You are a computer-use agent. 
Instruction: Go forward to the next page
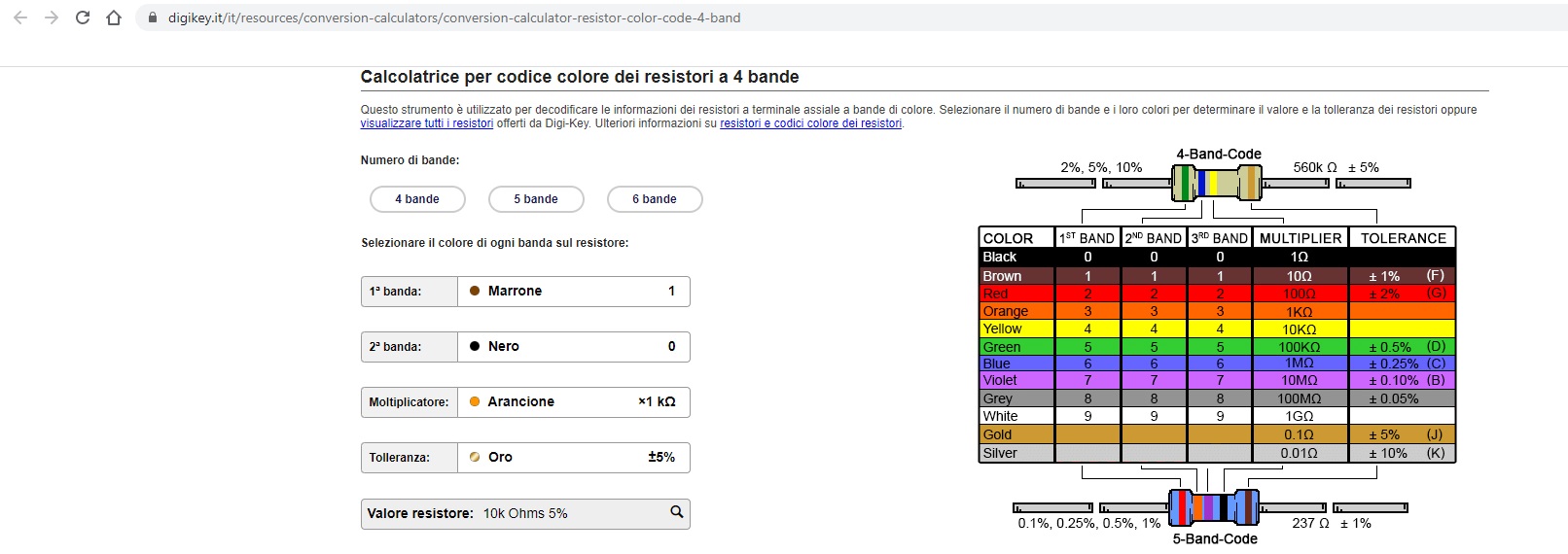pos(52,17)
